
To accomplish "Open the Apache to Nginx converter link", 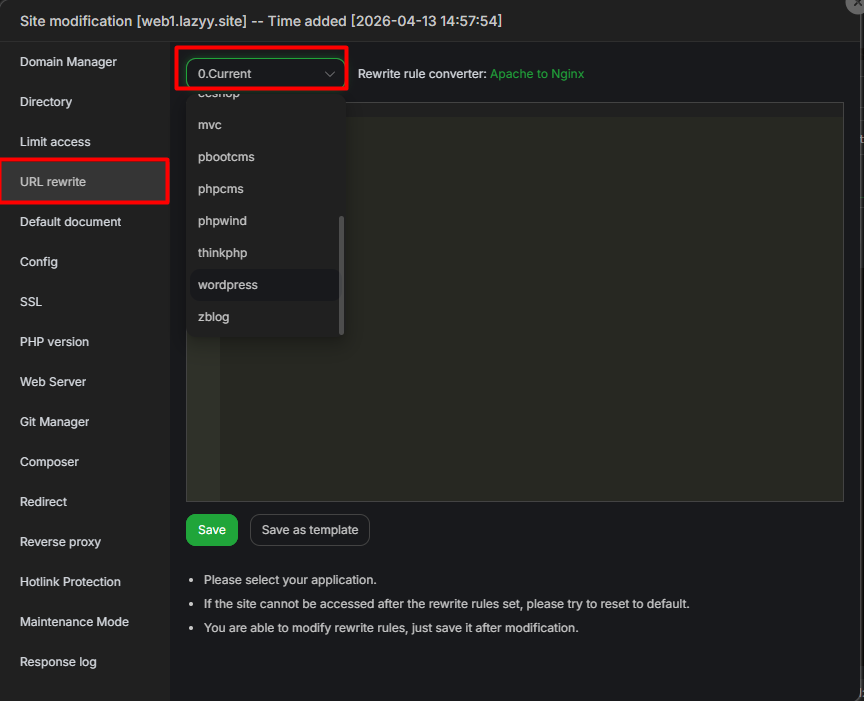I will click(537, 74).
